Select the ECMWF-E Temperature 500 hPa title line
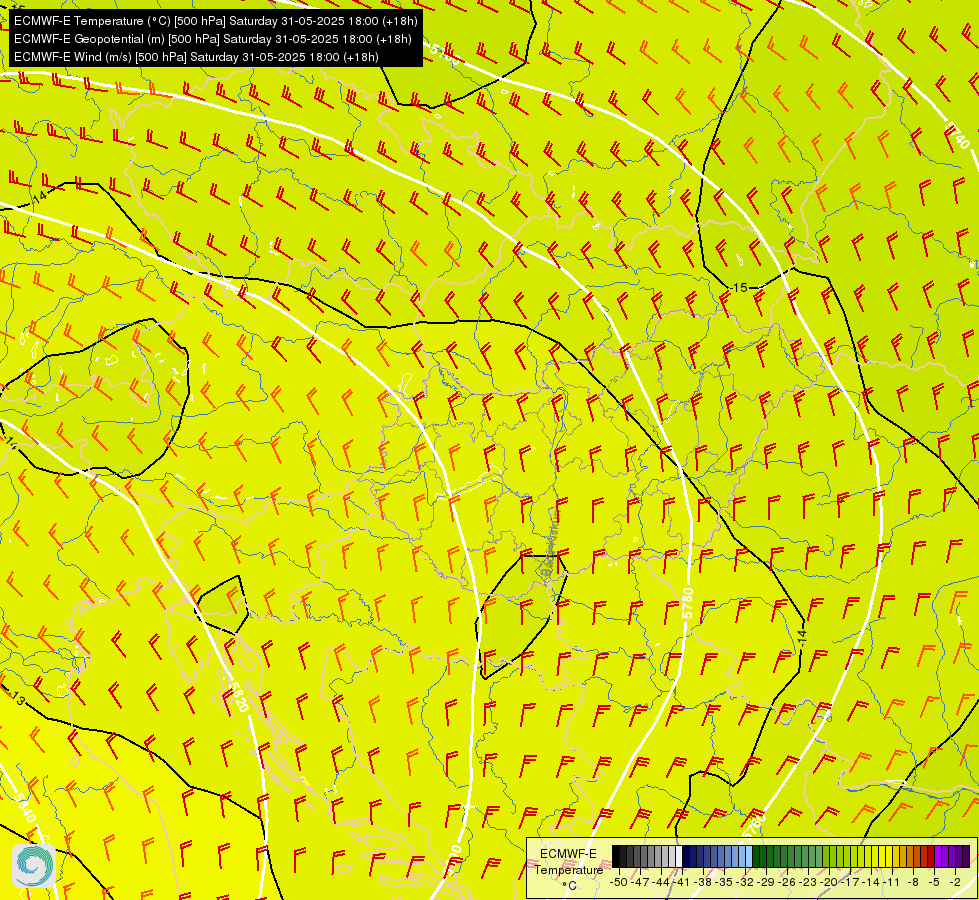 tap(215, 21)
